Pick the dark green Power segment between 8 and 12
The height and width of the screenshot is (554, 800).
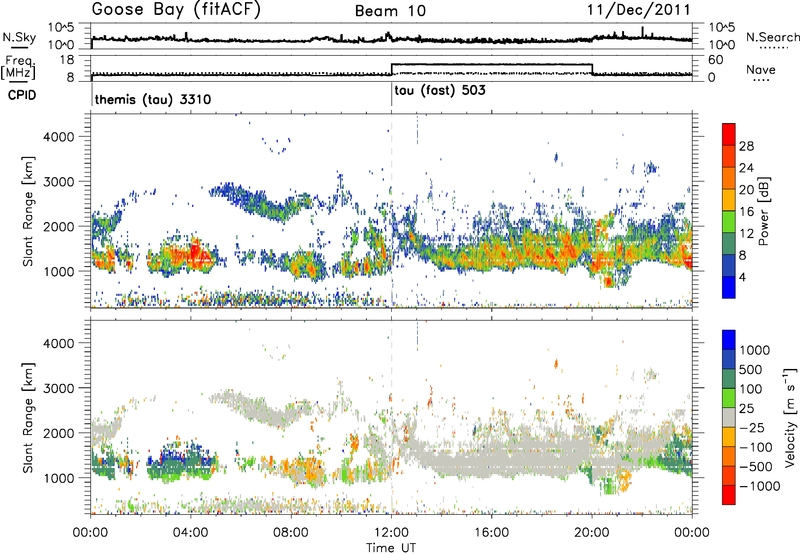[729, 244]
